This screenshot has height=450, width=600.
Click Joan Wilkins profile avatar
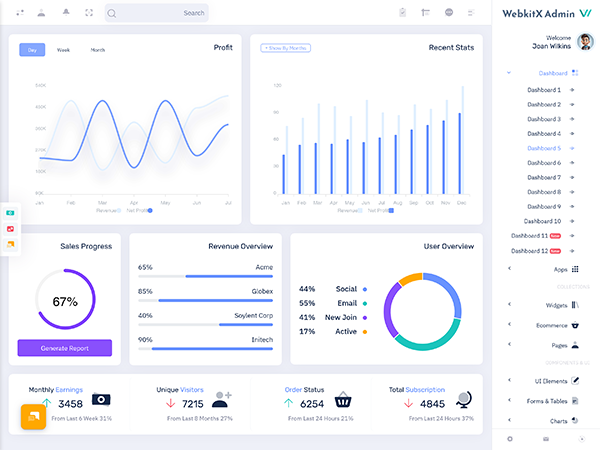click(585, 41)
